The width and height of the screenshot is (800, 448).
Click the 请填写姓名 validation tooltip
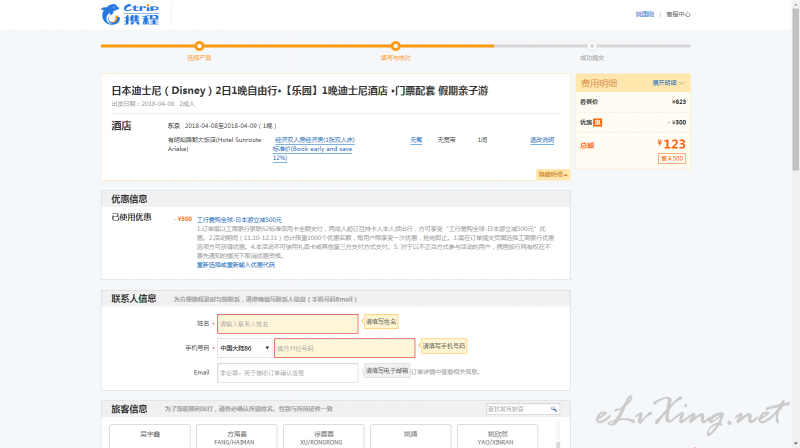click(x=381, y=322)
